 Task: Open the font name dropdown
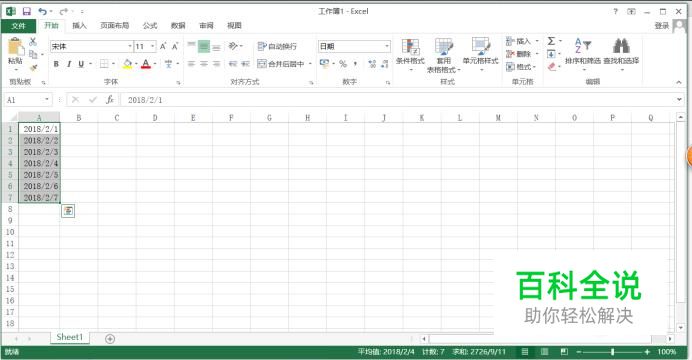coord(130,46)
